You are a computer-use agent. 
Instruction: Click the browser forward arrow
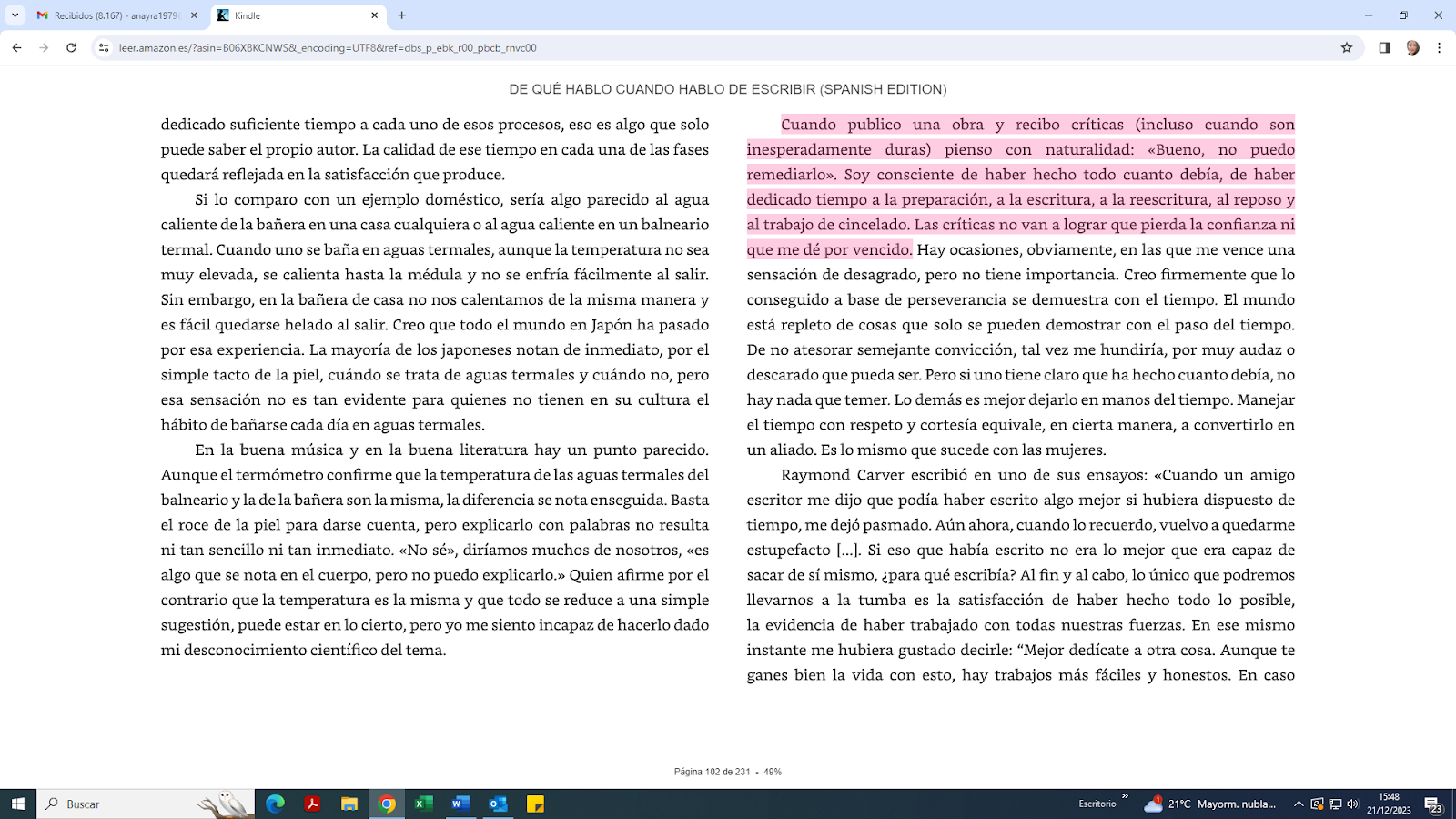tap(44, 48)
